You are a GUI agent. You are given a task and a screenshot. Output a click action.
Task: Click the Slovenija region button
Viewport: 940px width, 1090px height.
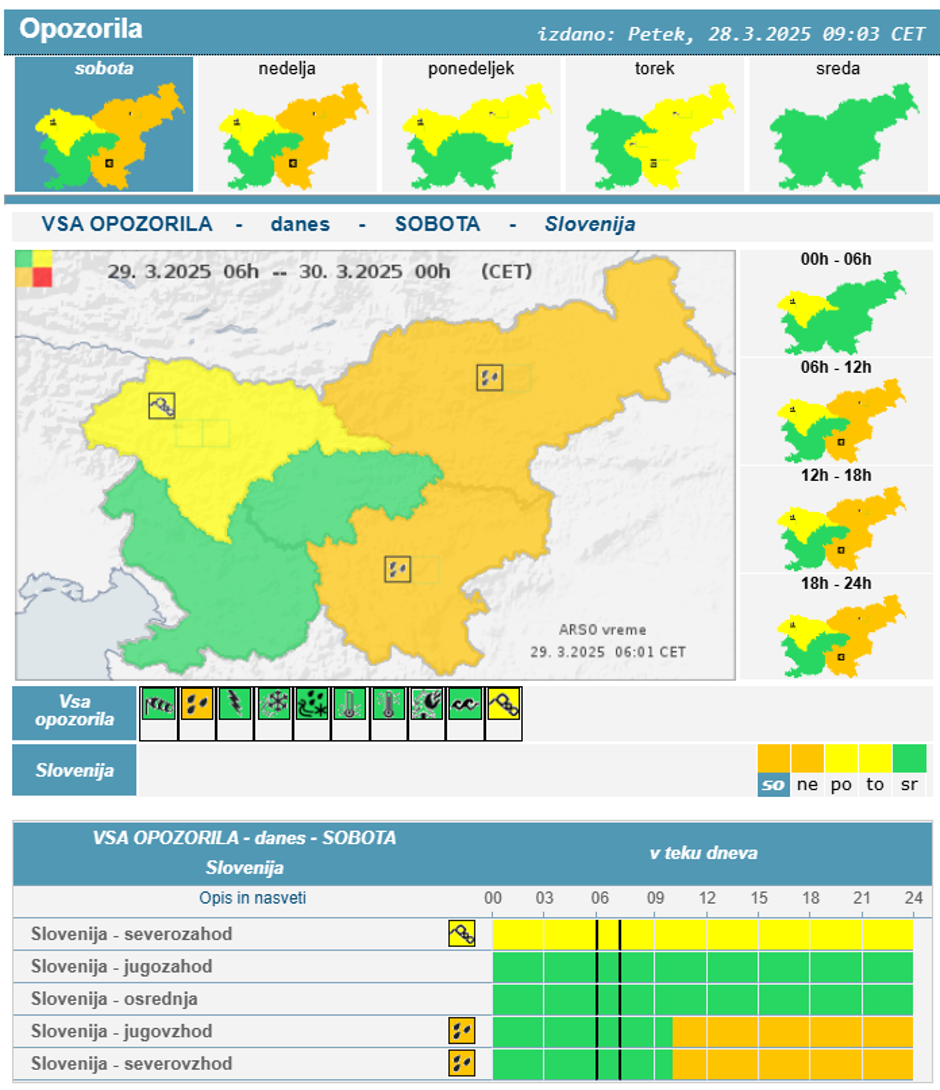coord(74,771)
